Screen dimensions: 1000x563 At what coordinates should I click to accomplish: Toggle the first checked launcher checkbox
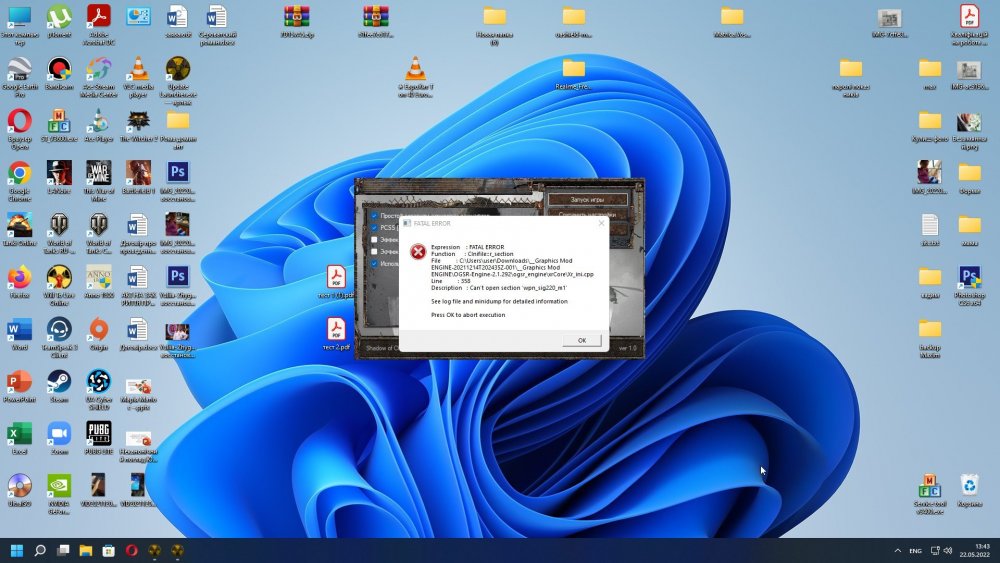point(375,215)
